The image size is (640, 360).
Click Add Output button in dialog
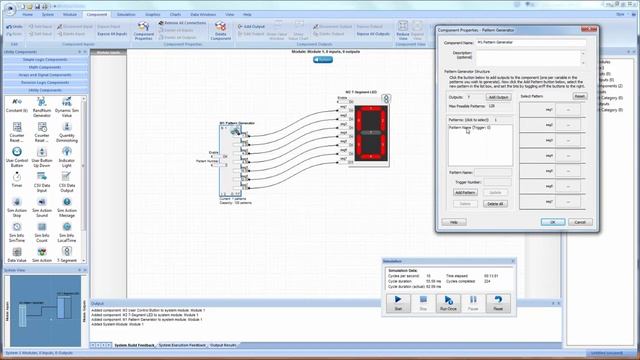[498, 97]
